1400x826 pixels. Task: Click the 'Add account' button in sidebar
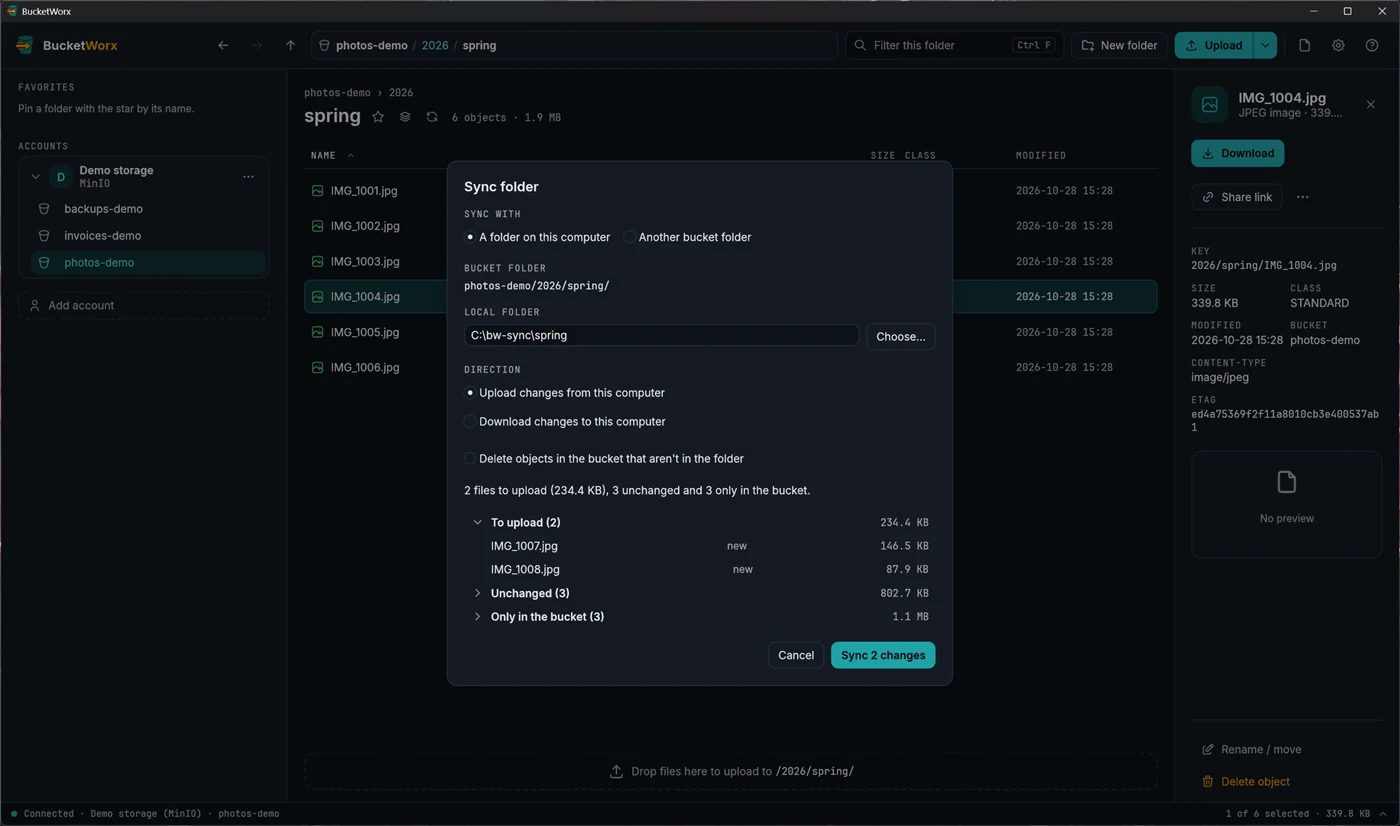pos(143,305)
